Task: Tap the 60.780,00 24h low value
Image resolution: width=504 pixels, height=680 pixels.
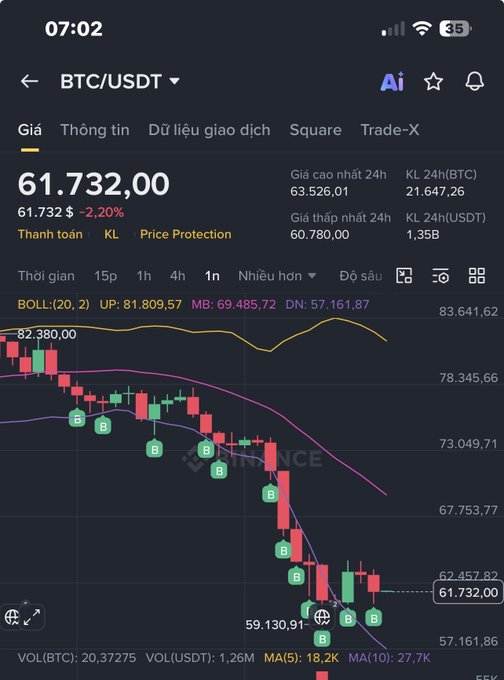Action: [319, 235]
